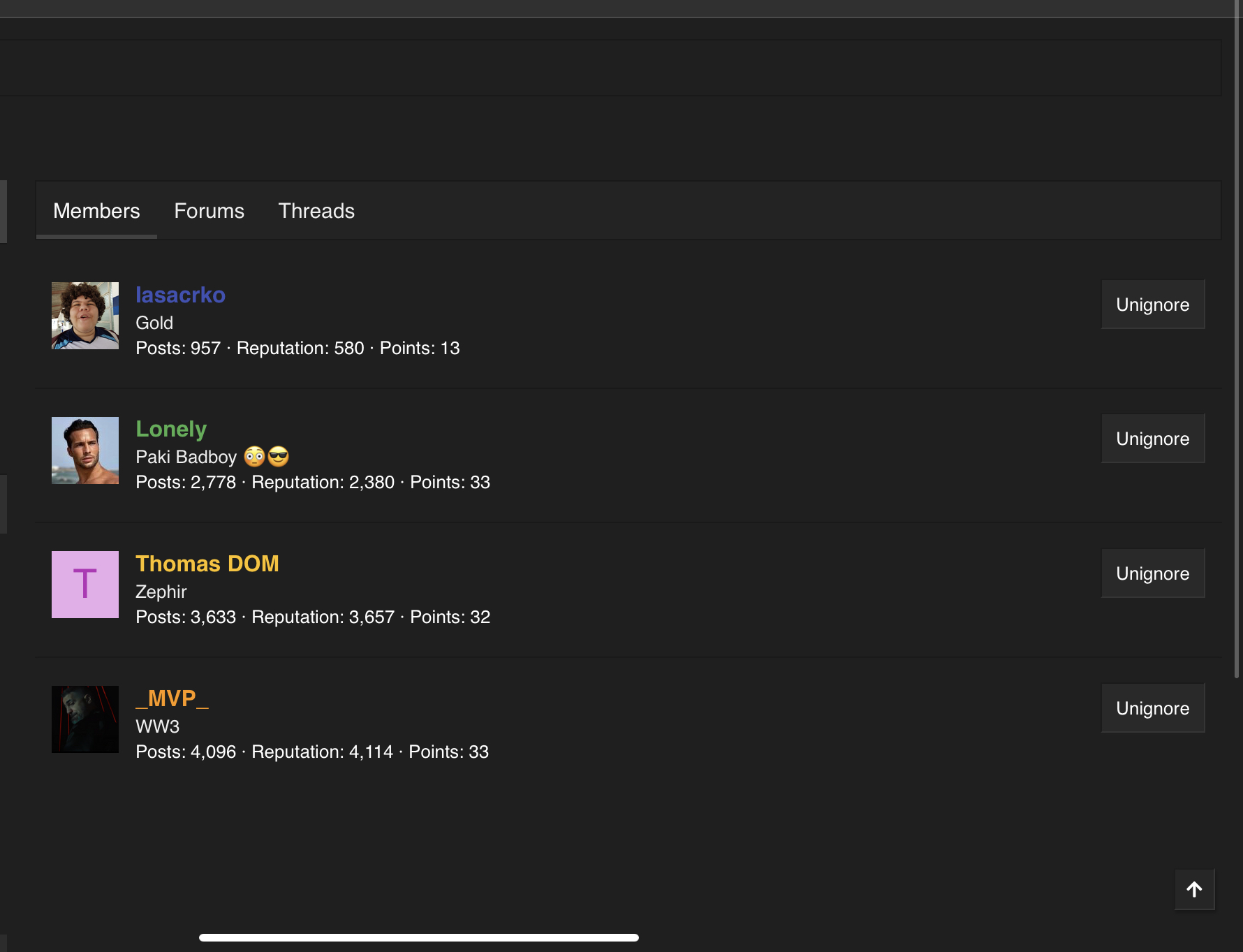
Task: Click Lonely's avatar photo
Action: pyautogui.click(x=85, y=451)
